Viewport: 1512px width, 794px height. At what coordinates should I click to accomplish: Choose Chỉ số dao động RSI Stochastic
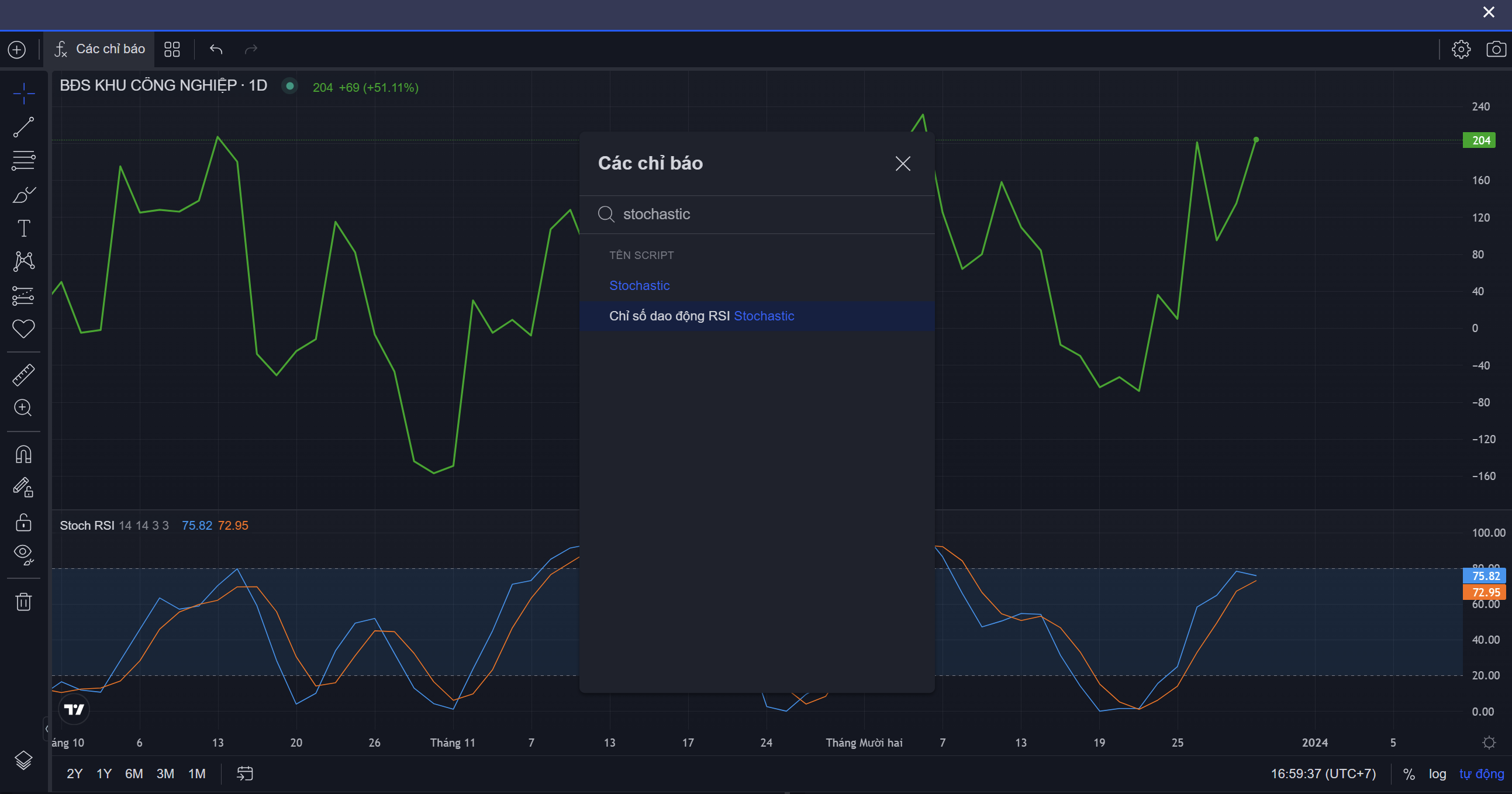point(702,316)
